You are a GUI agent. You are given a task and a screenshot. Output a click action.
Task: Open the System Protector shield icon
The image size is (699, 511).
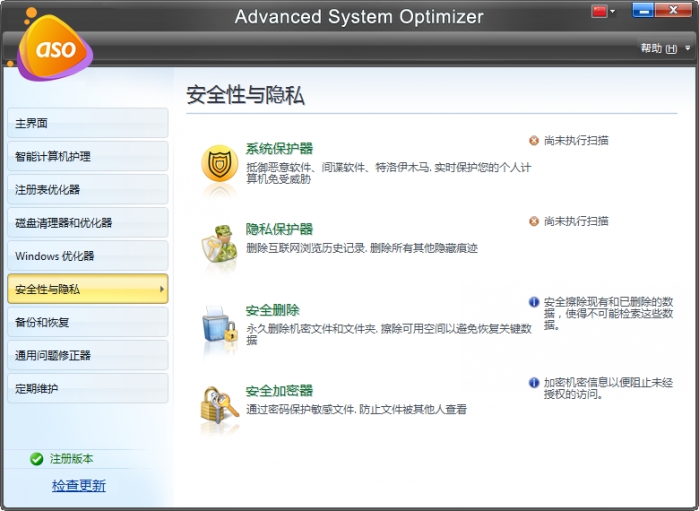point(219,164)
